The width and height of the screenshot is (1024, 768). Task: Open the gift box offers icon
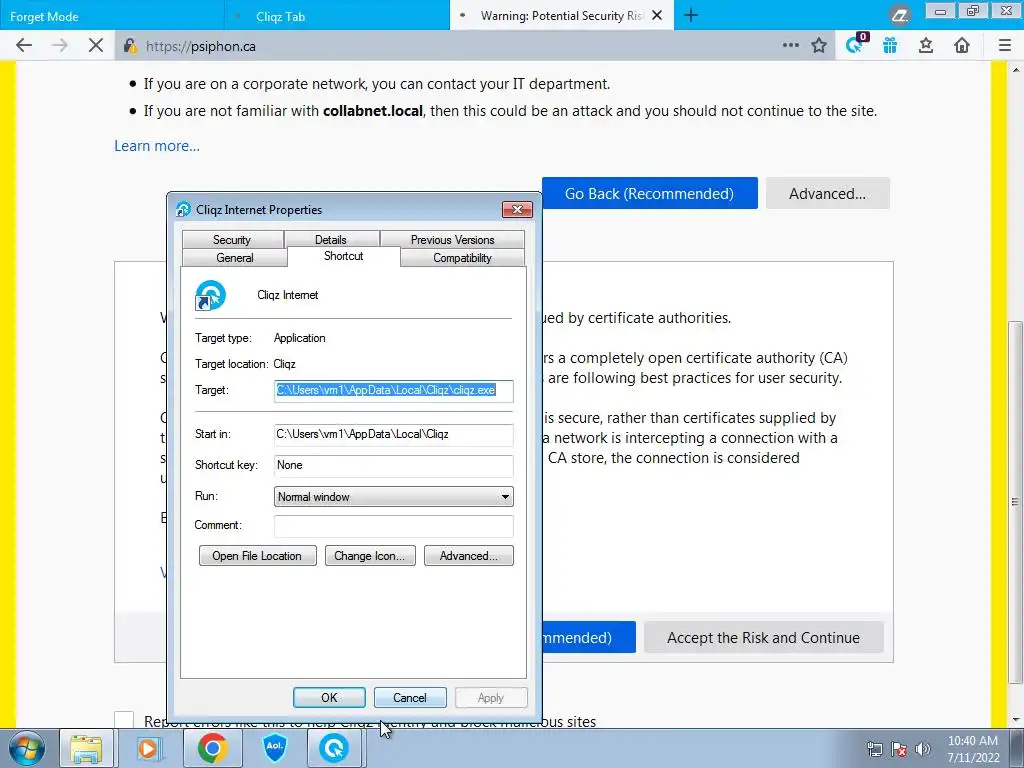(890, 45)
